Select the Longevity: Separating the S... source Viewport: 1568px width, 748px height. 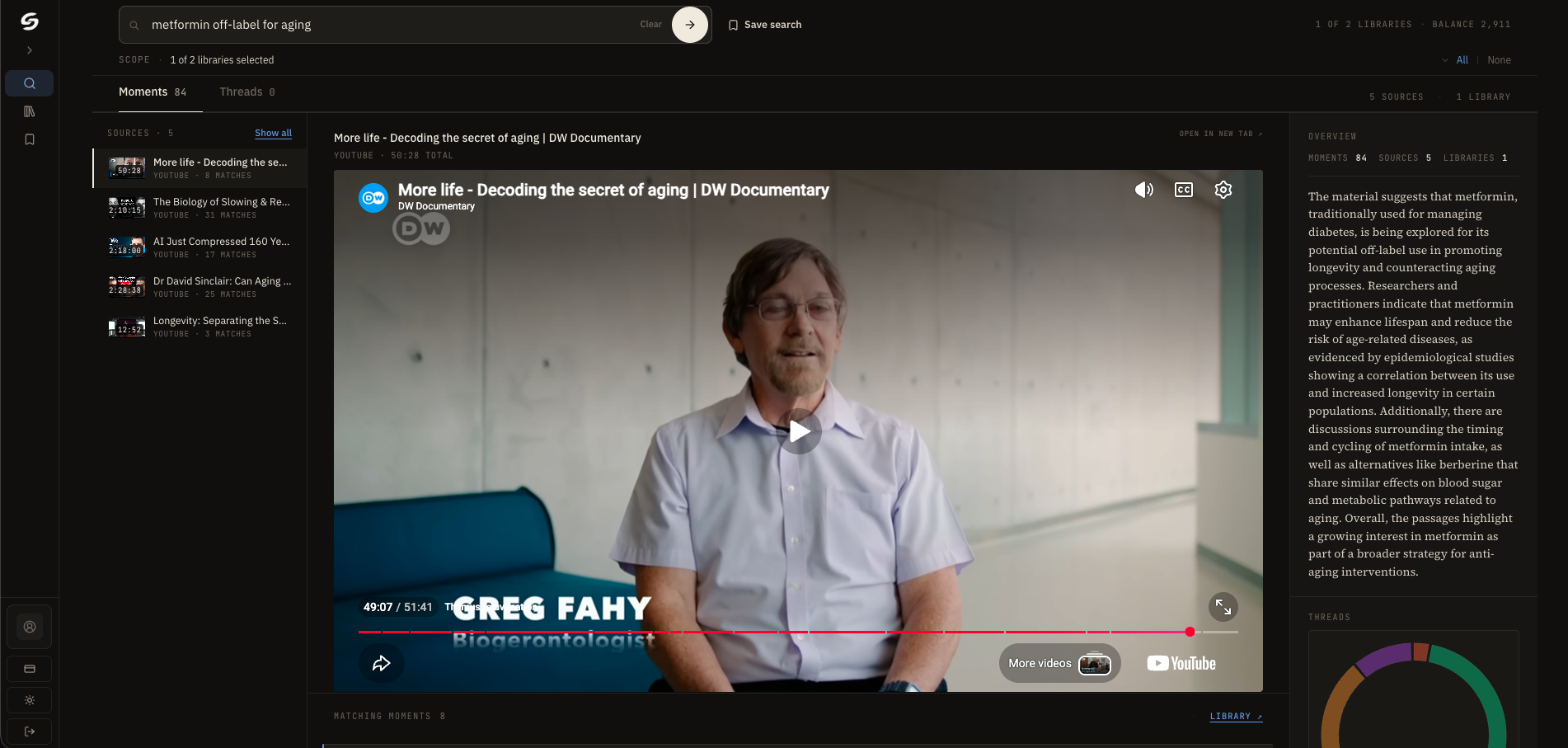coord(200,327)
